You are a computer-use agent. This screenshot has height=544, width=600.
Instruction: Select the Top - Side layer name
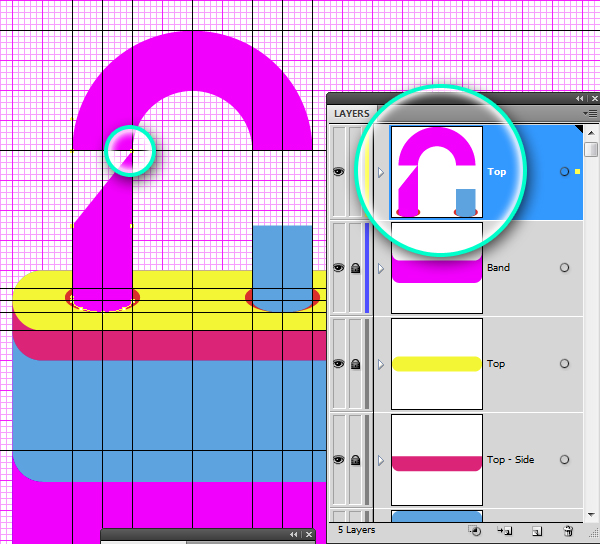click(x=510, y=459)
